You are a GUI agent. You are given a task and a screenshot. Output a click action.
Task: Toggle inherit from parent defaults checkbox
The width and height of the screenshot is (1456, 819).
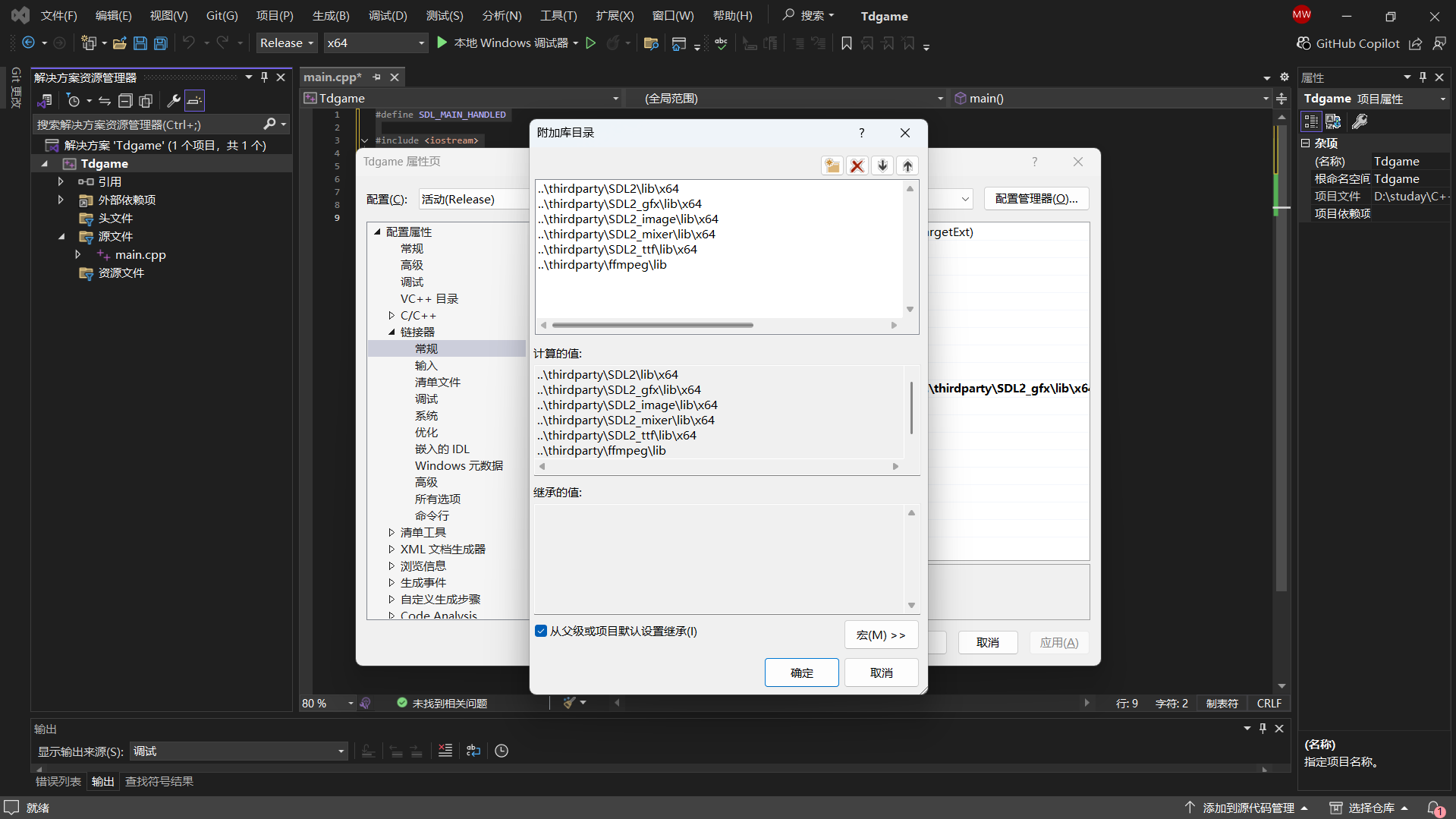(541, 631)
